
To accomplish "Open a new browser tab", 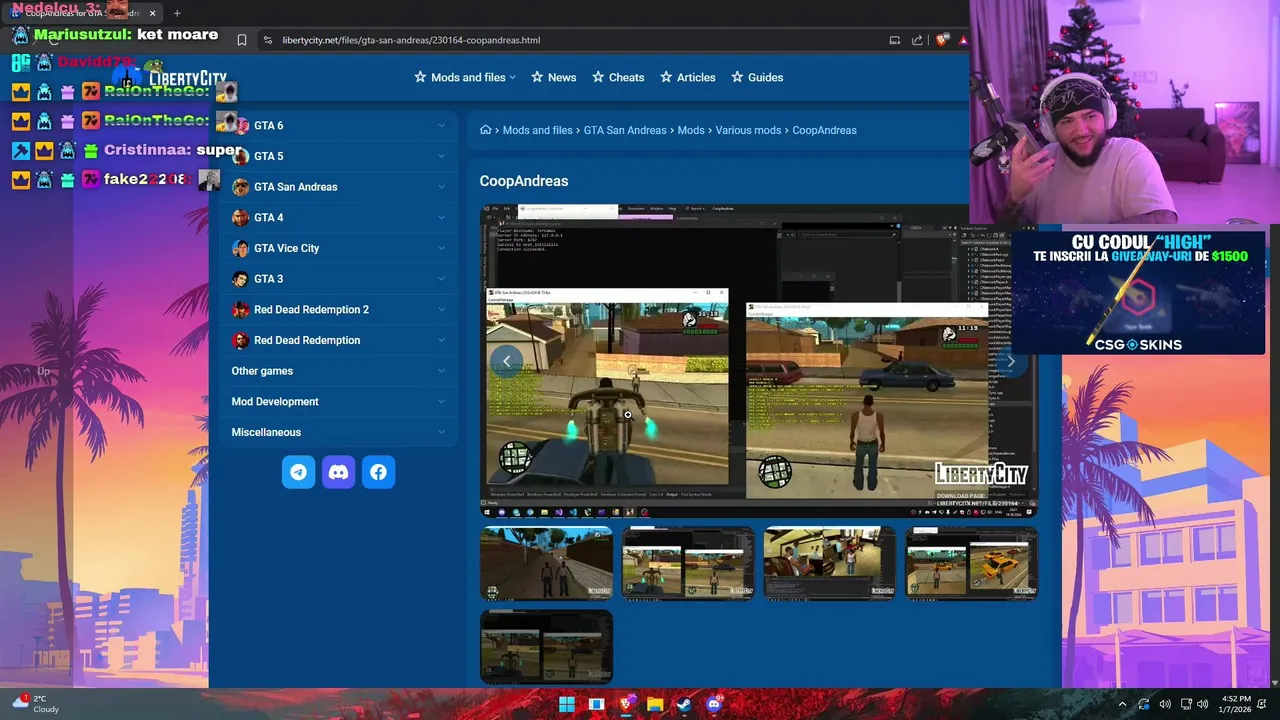I will [177, 13].
